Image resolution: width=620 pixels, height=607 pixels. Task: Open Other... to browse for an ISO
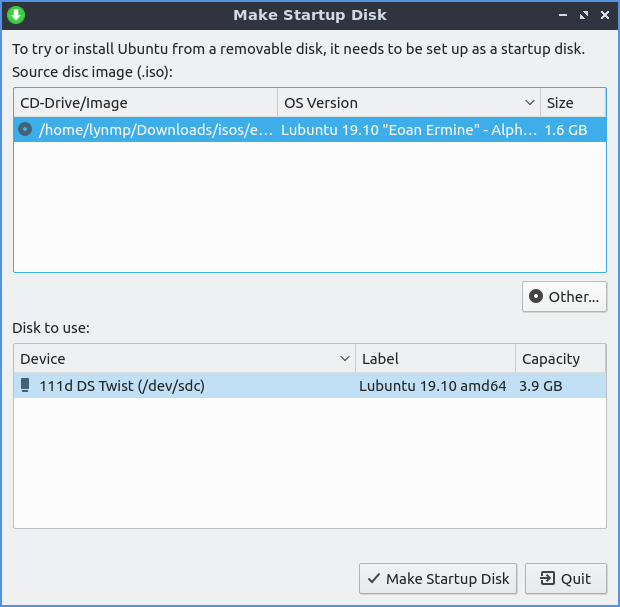pyautogui.click(x=564, y=296)
